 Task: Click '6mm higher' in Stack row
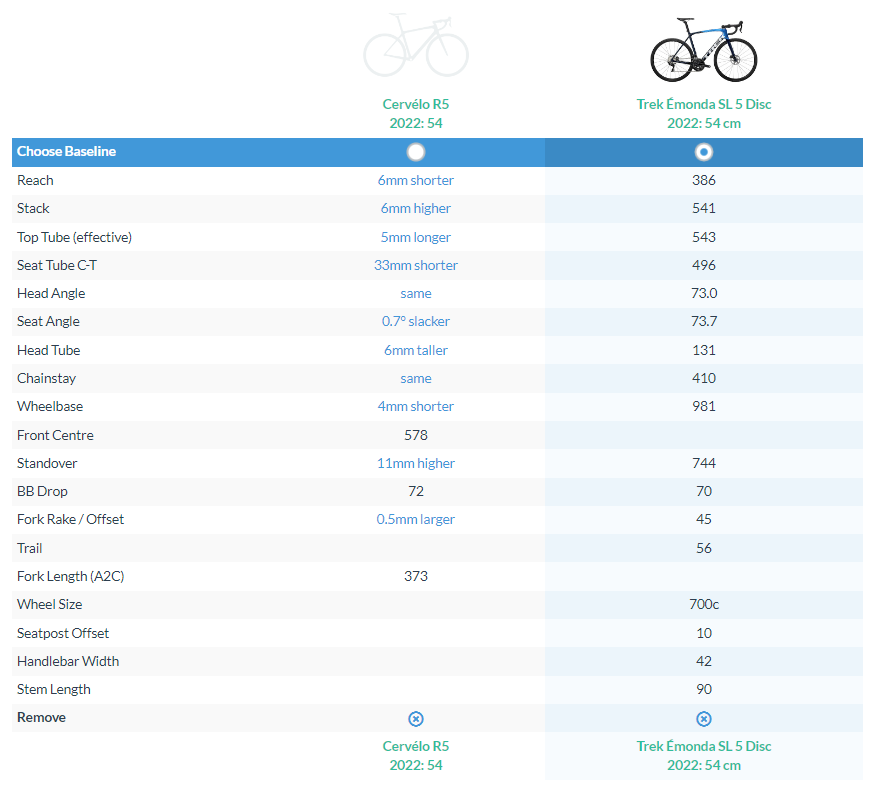coord(416,208)
